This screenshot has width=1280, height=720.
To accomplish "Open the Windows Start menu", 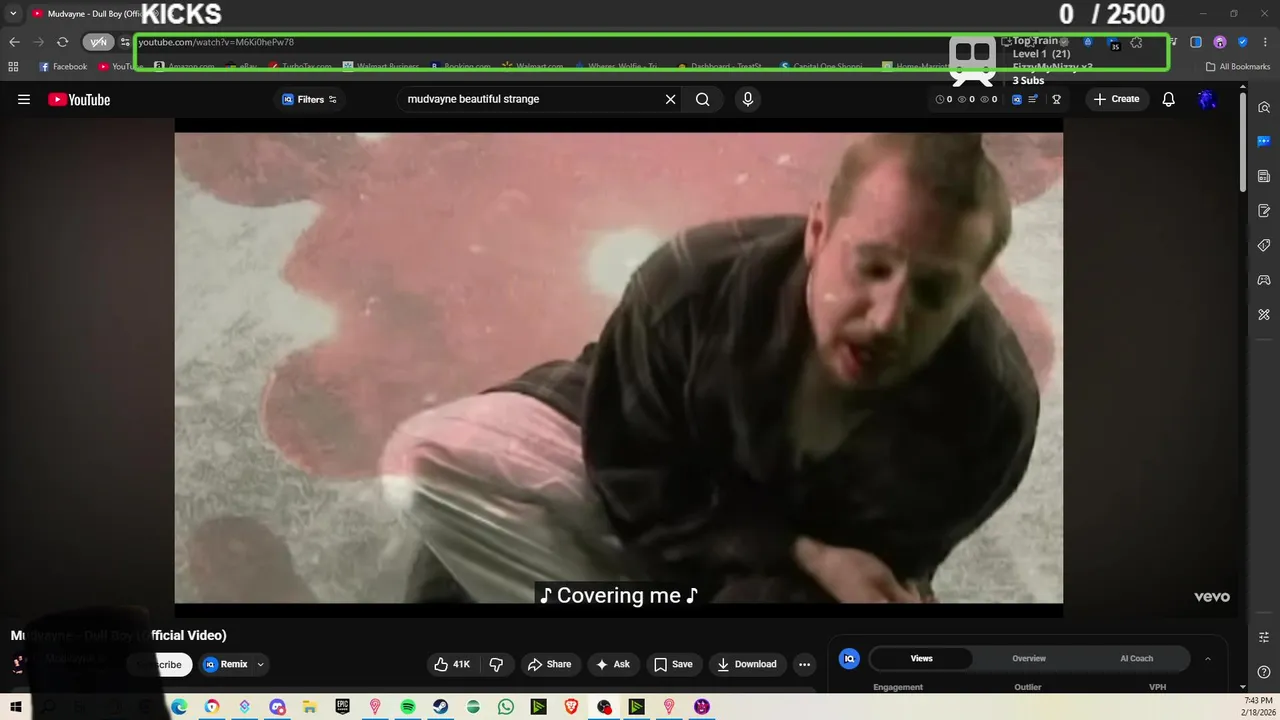I will (x=15, y=707).
